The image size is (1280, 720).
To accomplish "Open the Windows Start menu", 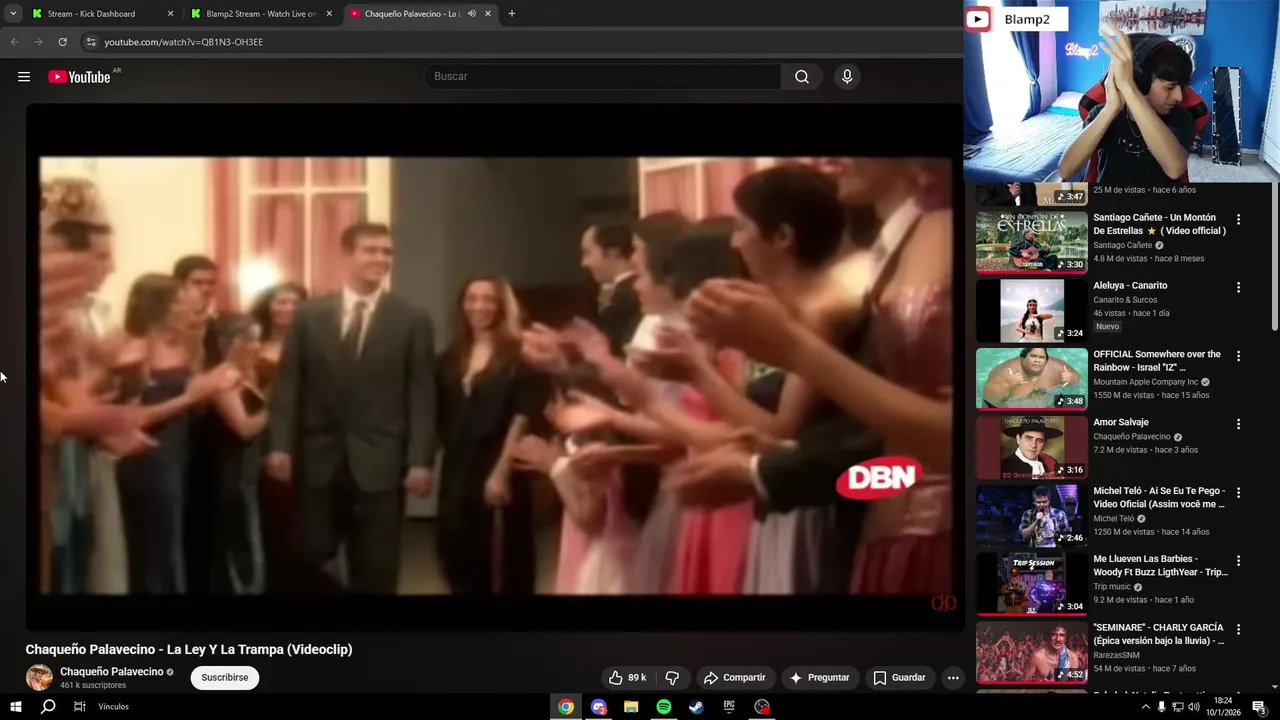I will click(x=15, y=707).
